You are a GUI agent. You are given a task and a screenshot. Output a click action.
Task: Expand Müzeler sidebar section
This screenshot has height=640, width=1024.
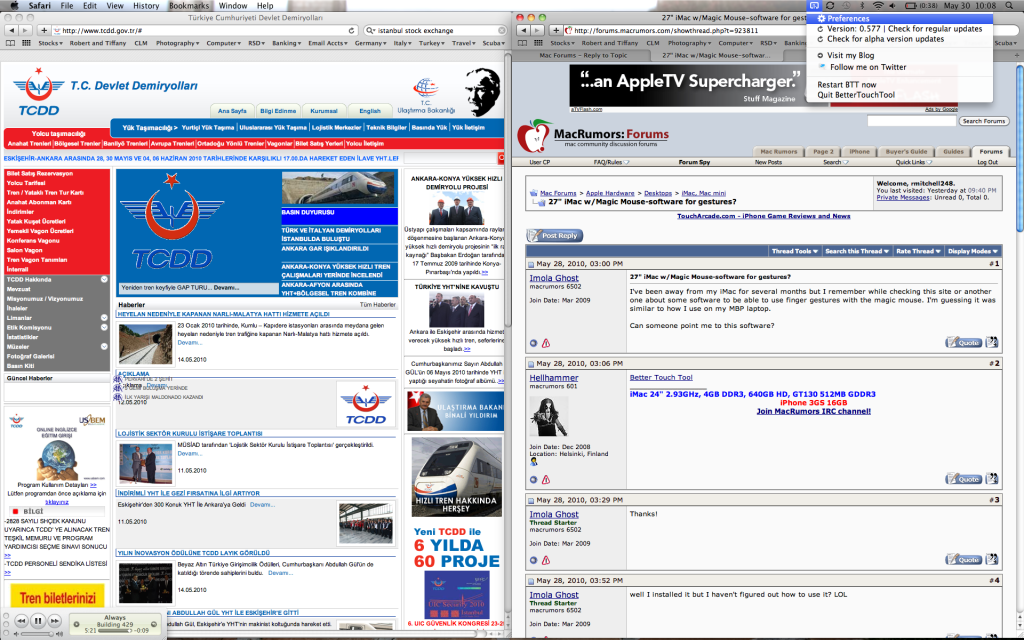[104, 347]
